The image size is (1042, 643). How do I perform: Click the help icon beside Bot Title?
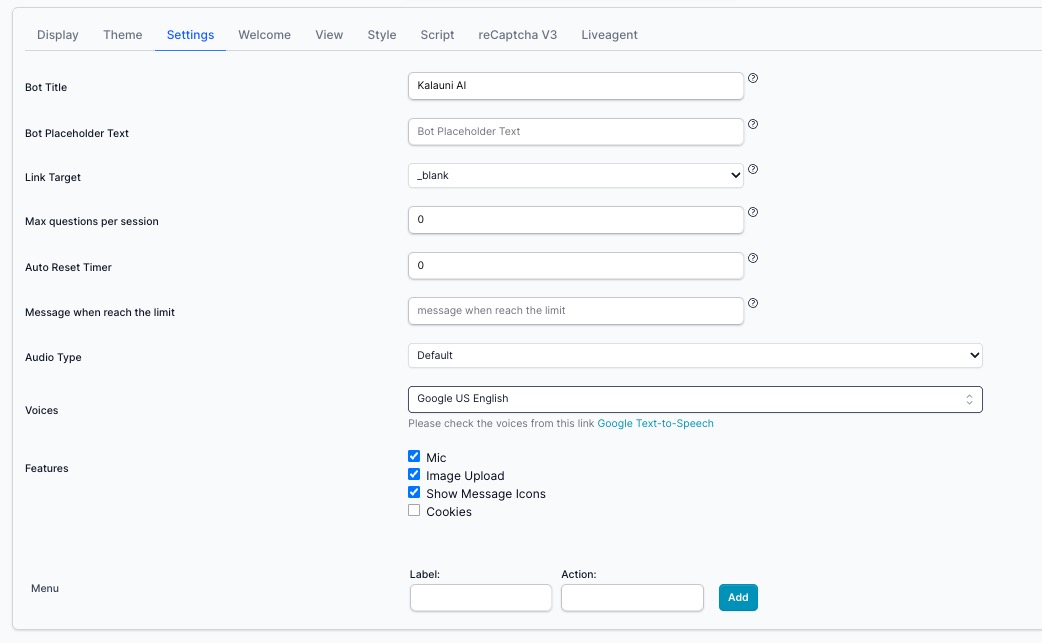click(x=752, y=77)
